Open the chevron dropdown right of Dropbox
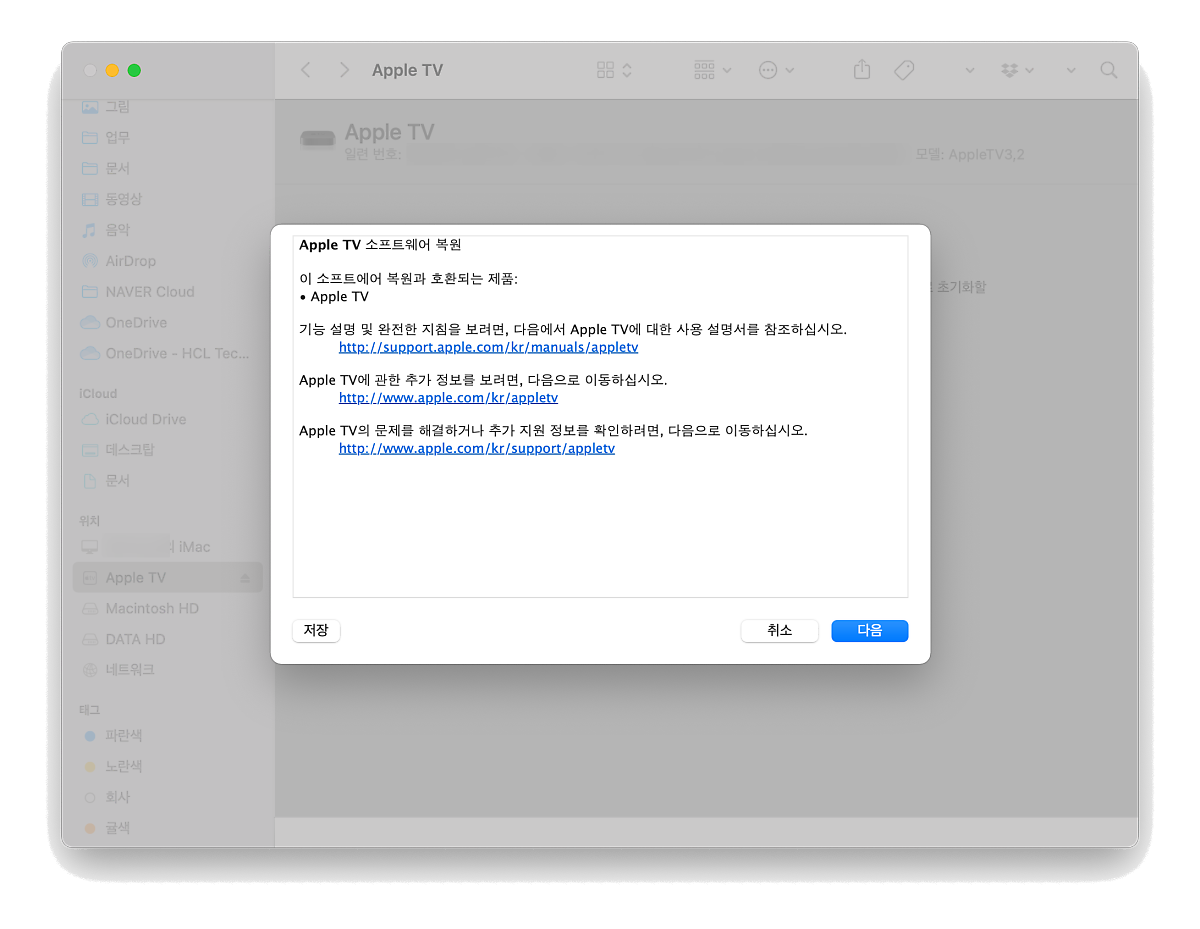 tap(1071, 70)
